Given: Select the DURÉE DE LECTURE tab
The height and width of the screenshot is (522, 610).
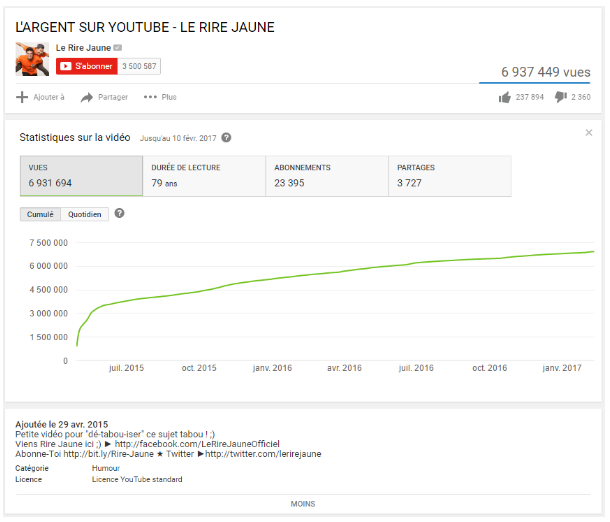Looking at the screenshot, I should coord(204,176).
